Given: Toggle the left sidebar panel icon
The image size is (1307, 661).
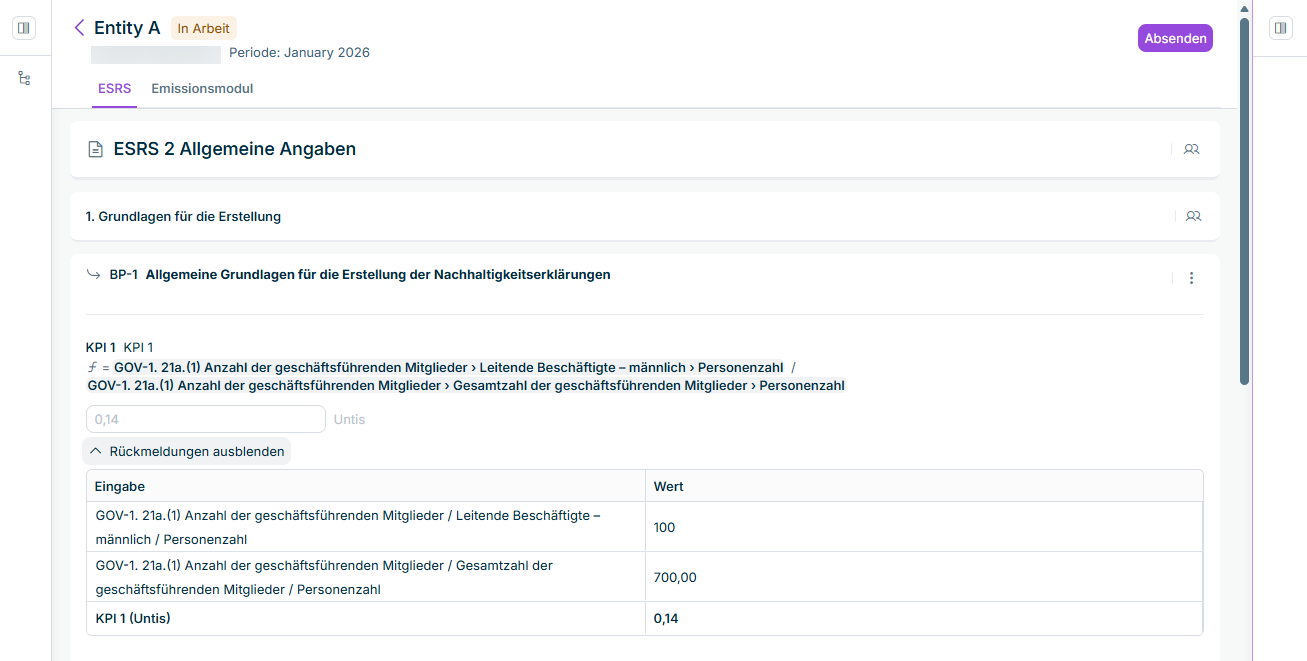Looking at the screenshot, I should (x=24, y=28).
